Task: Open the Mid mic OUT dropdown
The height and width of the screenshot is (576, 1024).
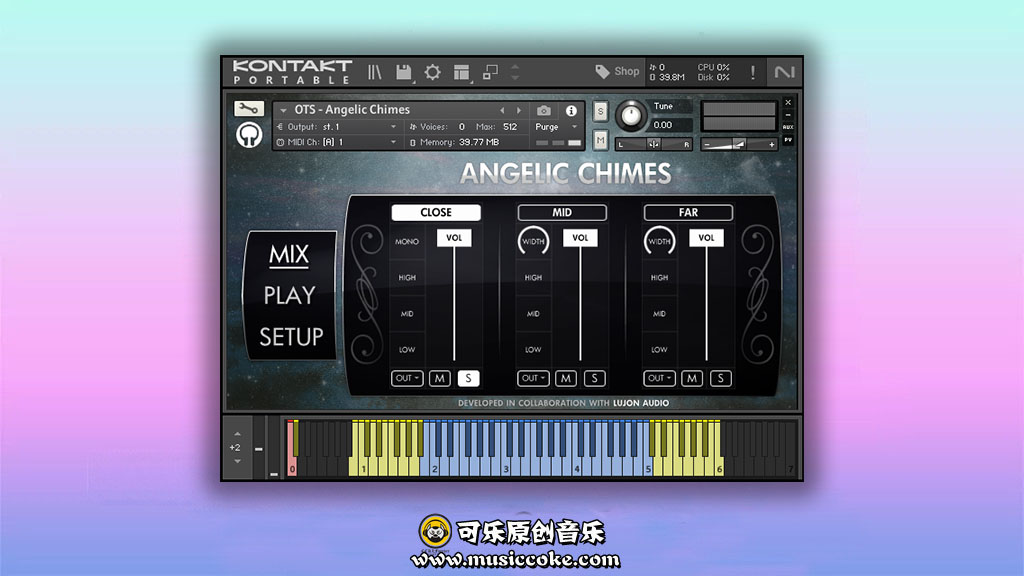Action: tap(533, 378)
